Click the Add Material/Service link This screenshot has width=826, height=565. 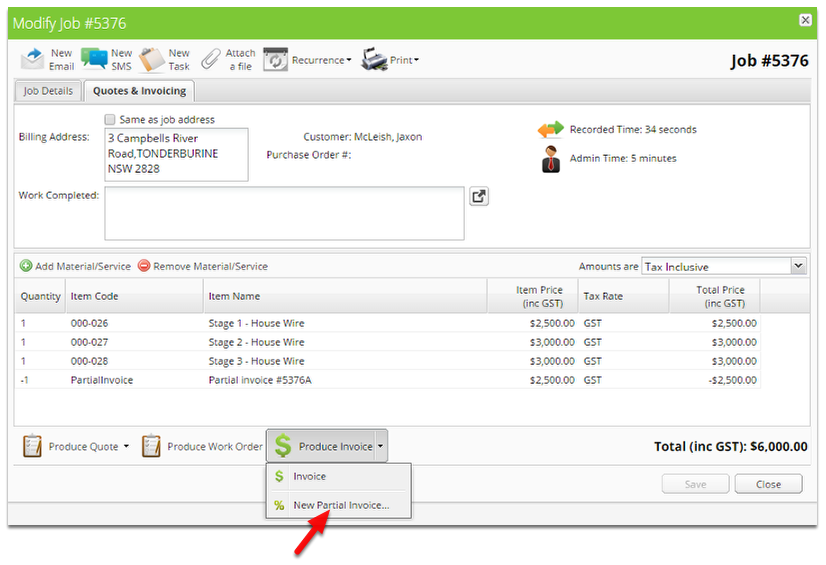pos(83,266)
